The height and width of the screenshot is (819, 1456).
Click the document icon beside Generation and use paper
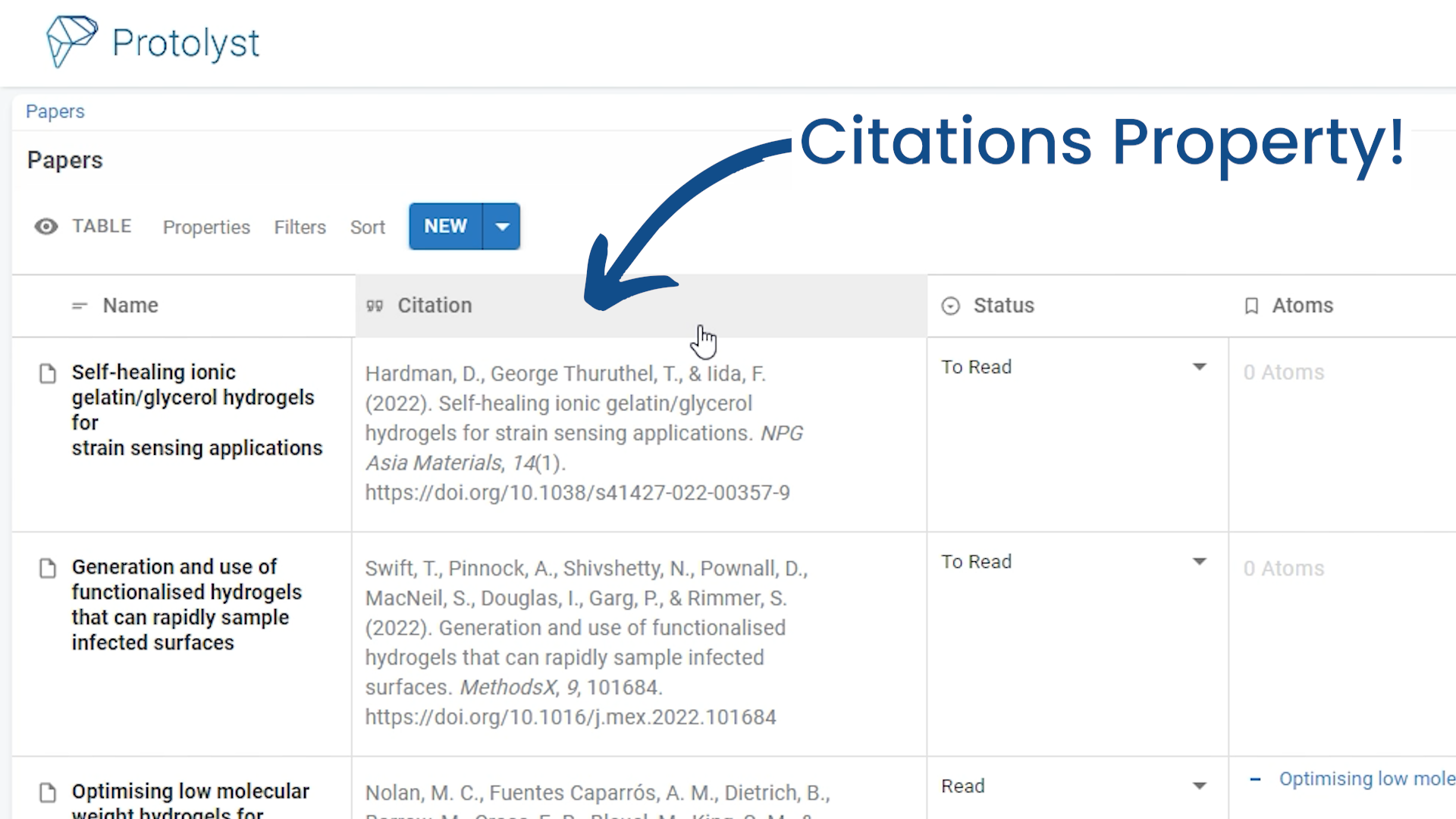click(48, 567)
